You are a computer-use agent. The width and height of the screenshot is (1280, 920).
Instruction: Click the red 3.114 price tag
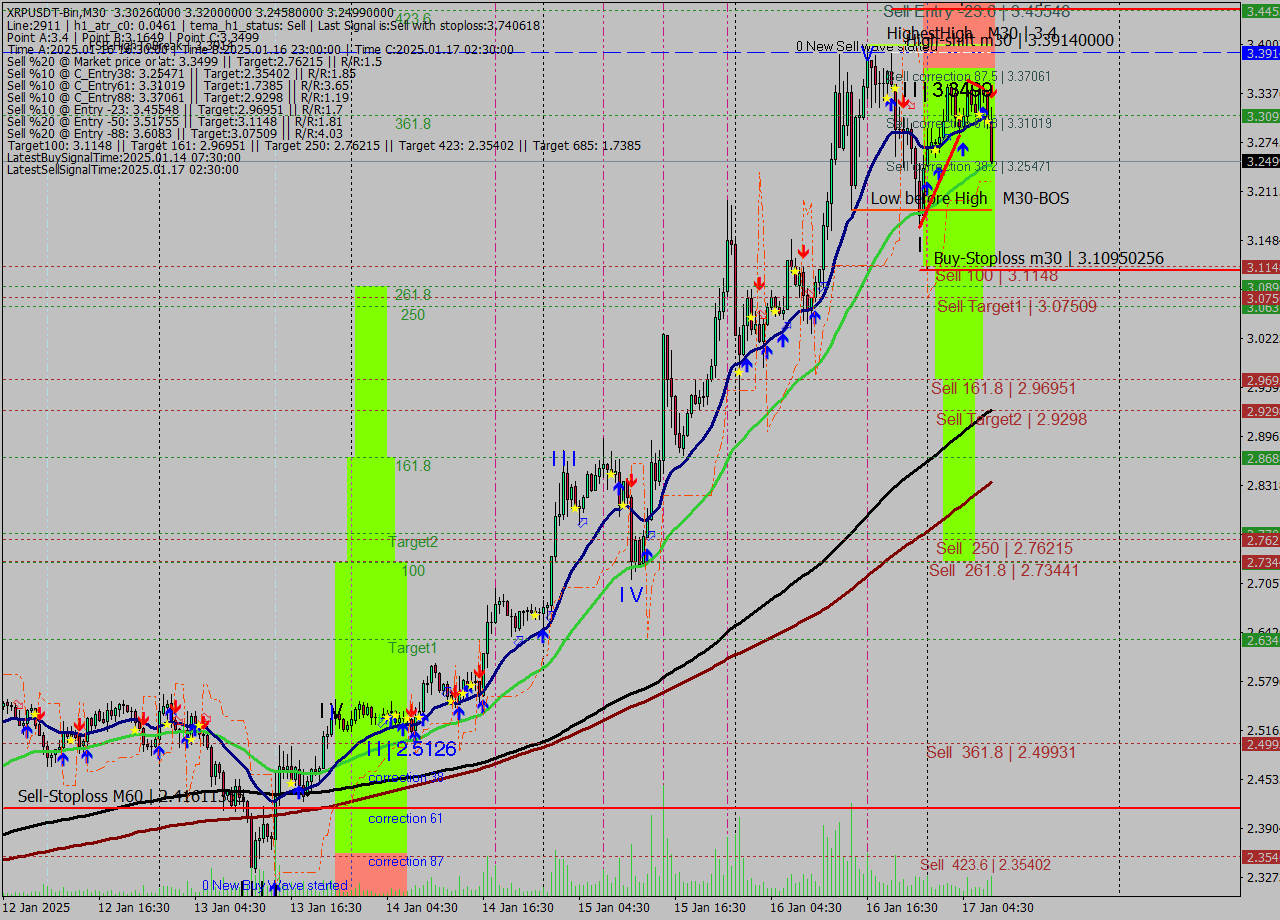coord(1260,267)
